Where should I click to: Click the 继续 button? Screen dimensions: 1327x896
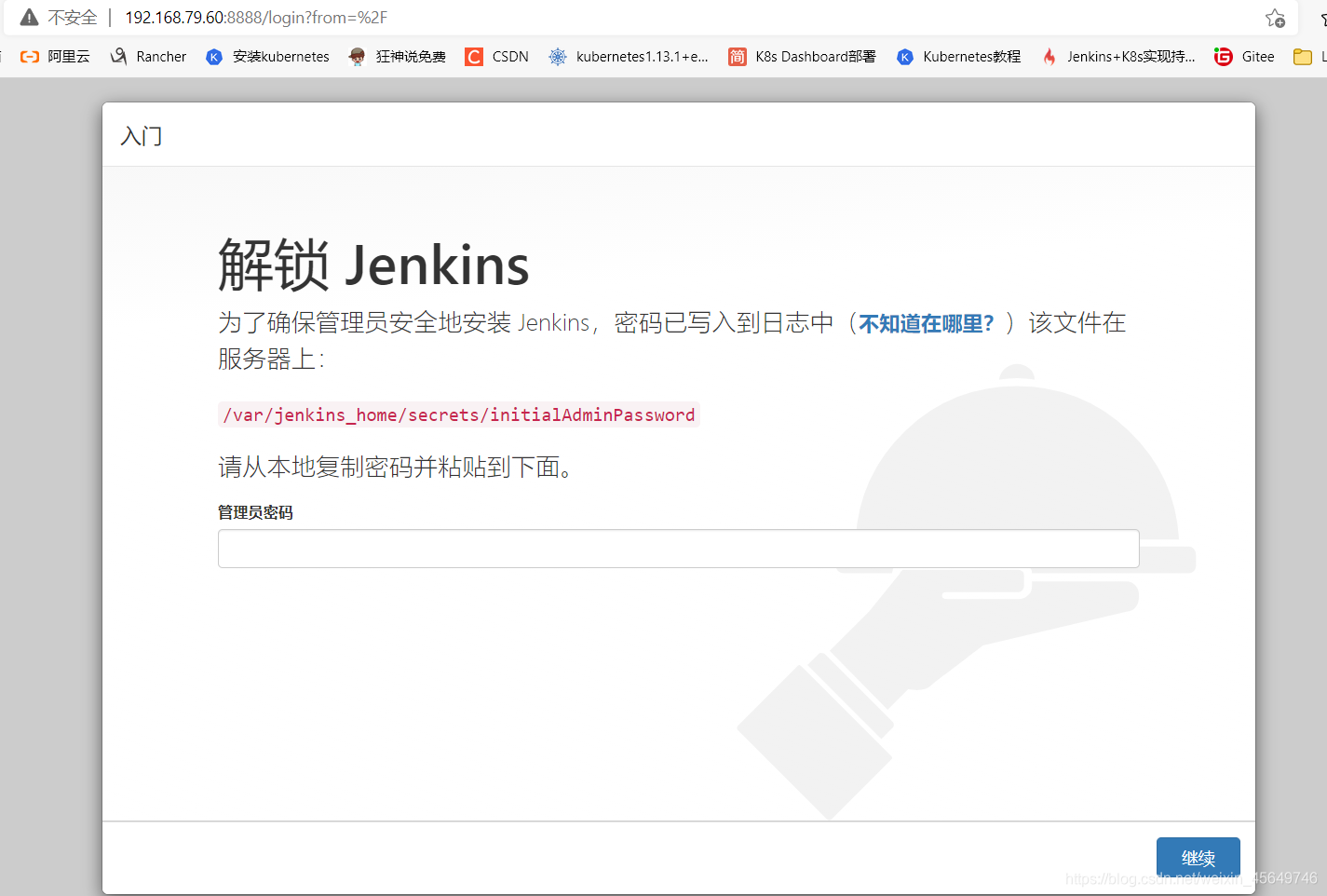(x=1198, y=858)
